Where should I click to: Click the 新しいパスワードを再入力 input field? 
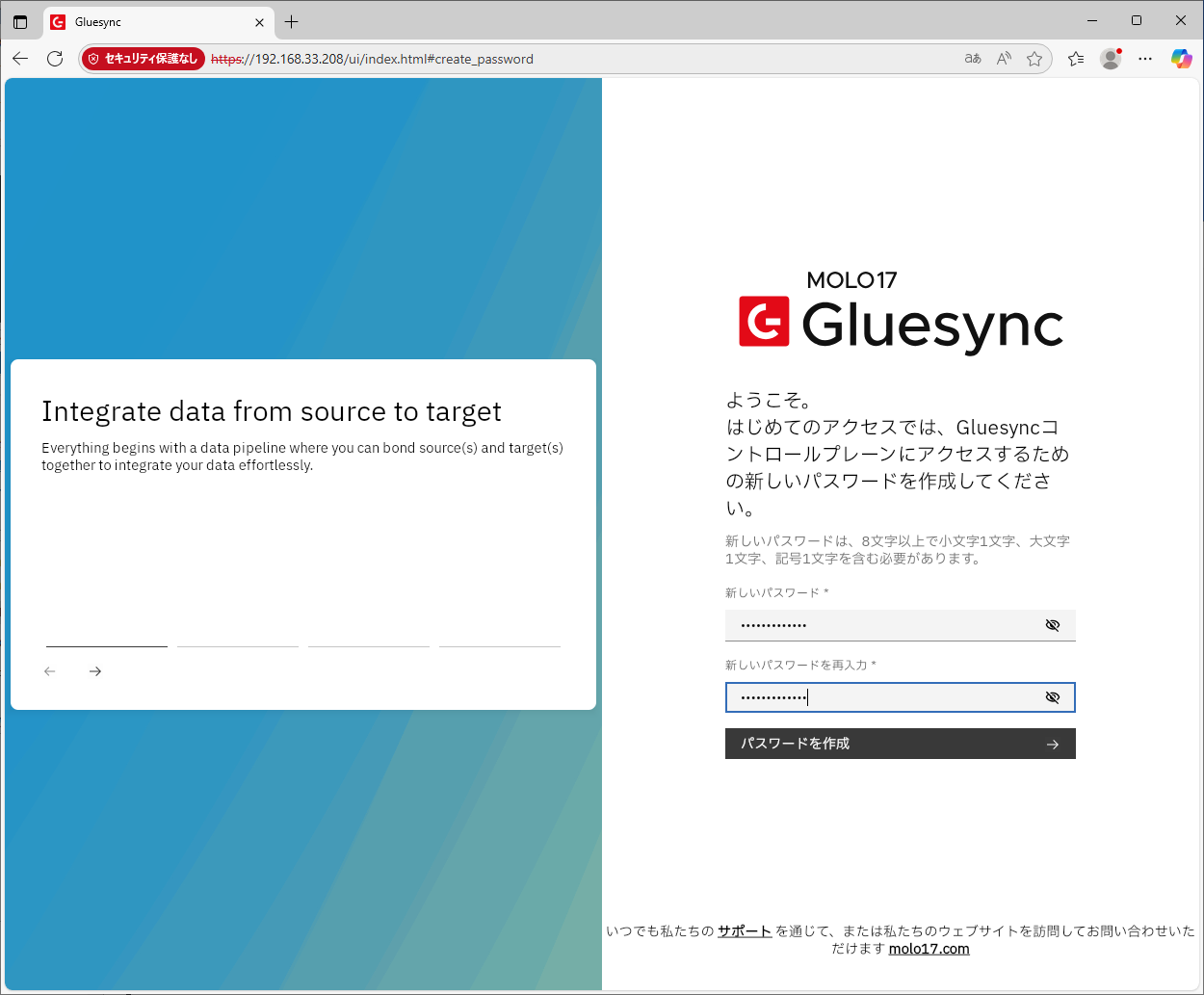[881, 697]
